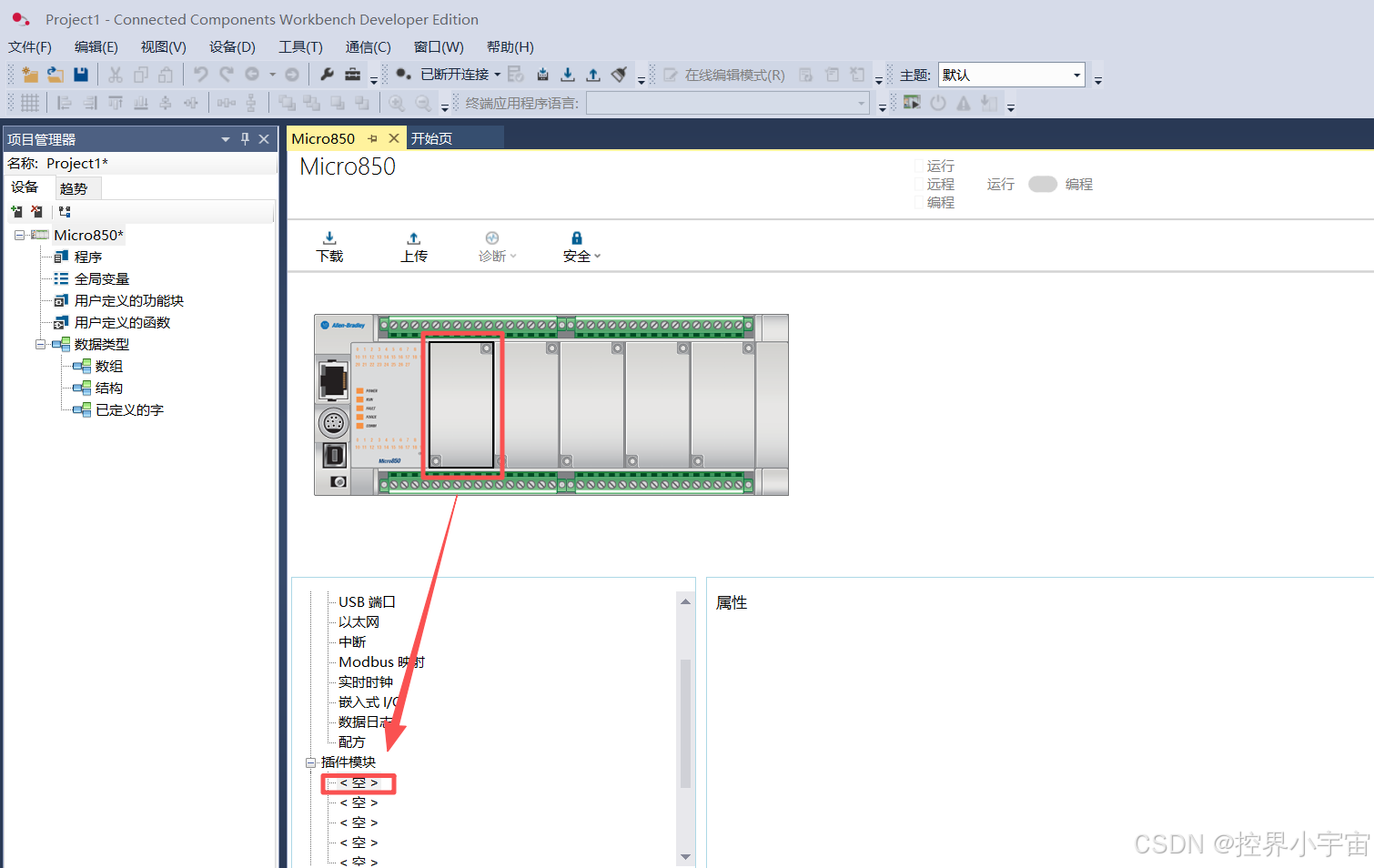Close the Micro850 tab
The width and height of the screenshot is (1374, 868).
pos(394,138)
